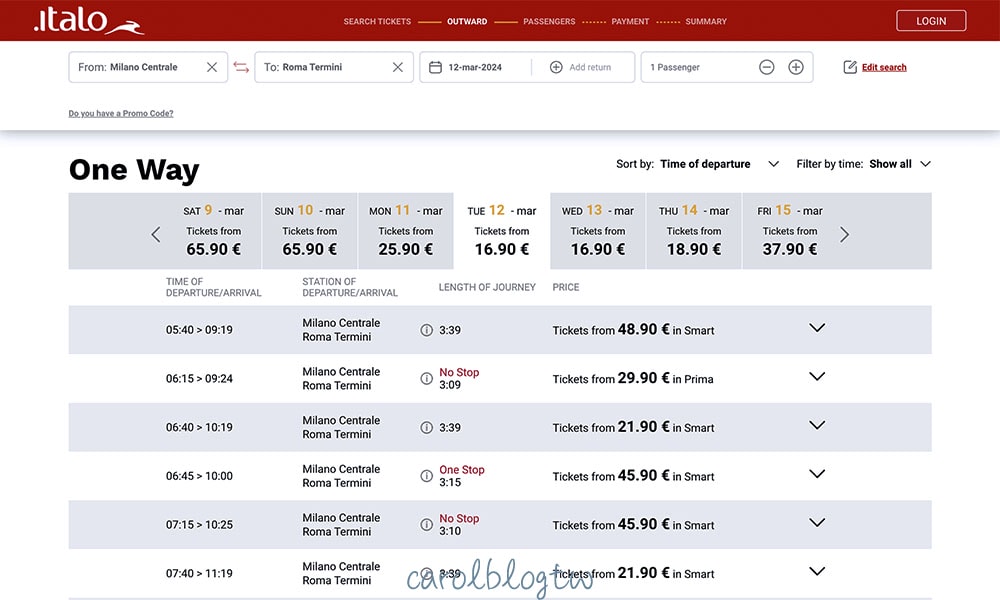Select the SUN 10 mar date tab

point(310,231)
